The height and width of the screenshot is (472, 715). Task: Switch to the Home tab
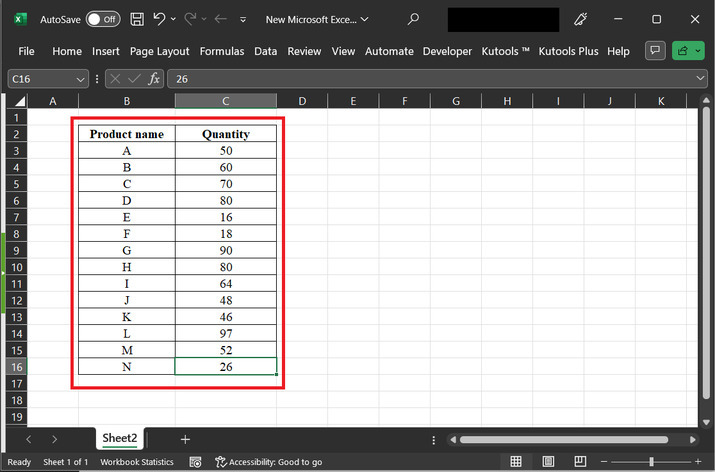point(67,51)
